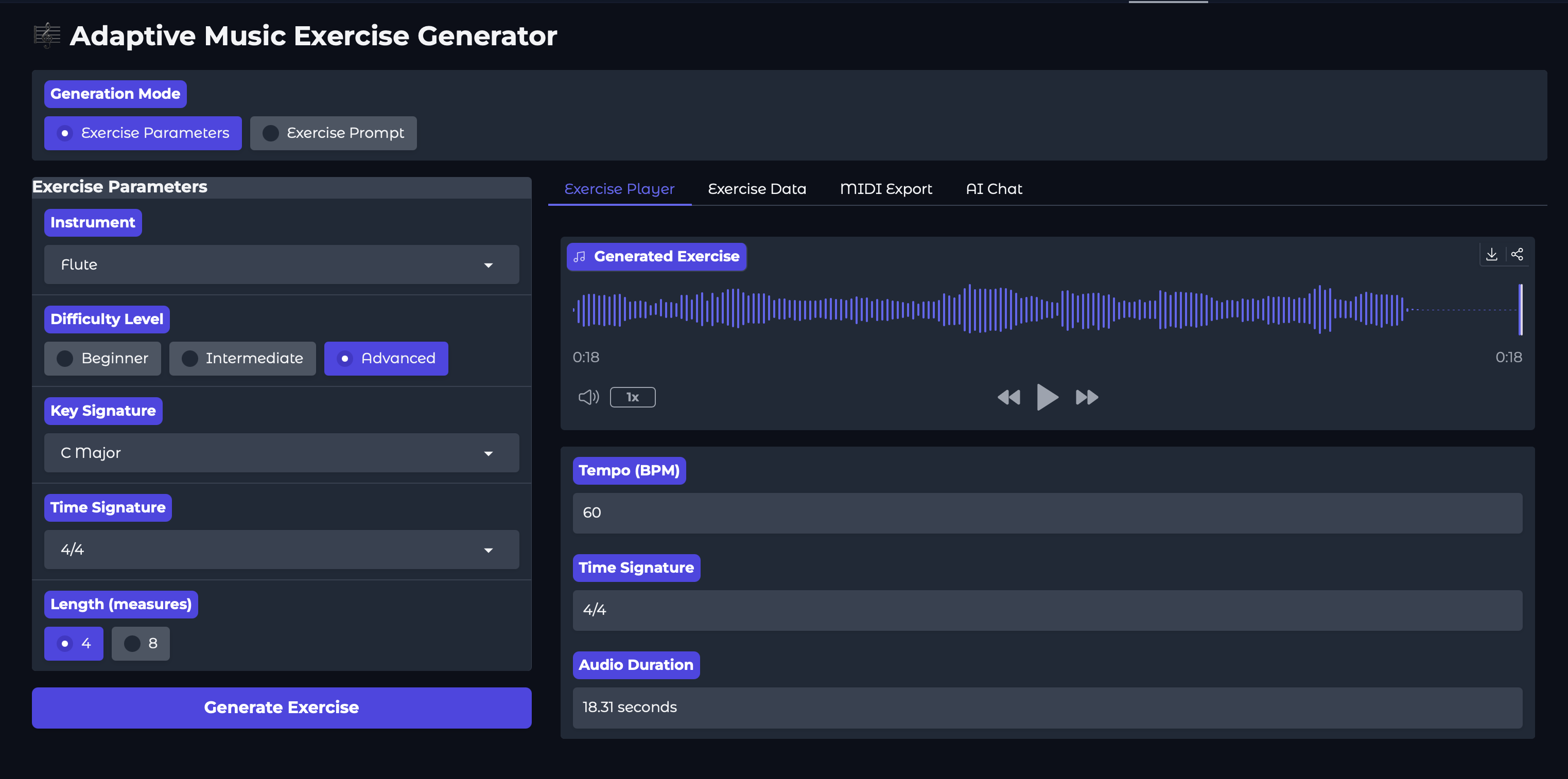
Task: Download the generated exercise audio
Action: tap(1491, 254)
